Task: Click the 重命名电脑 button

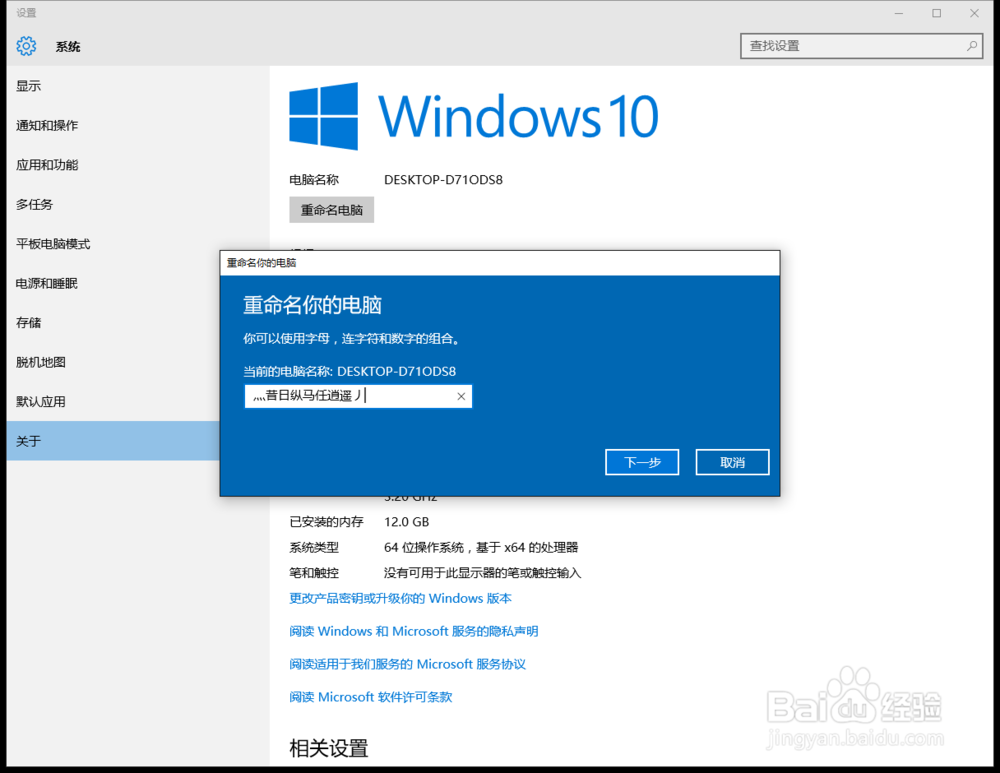Action: pos(332,210)
